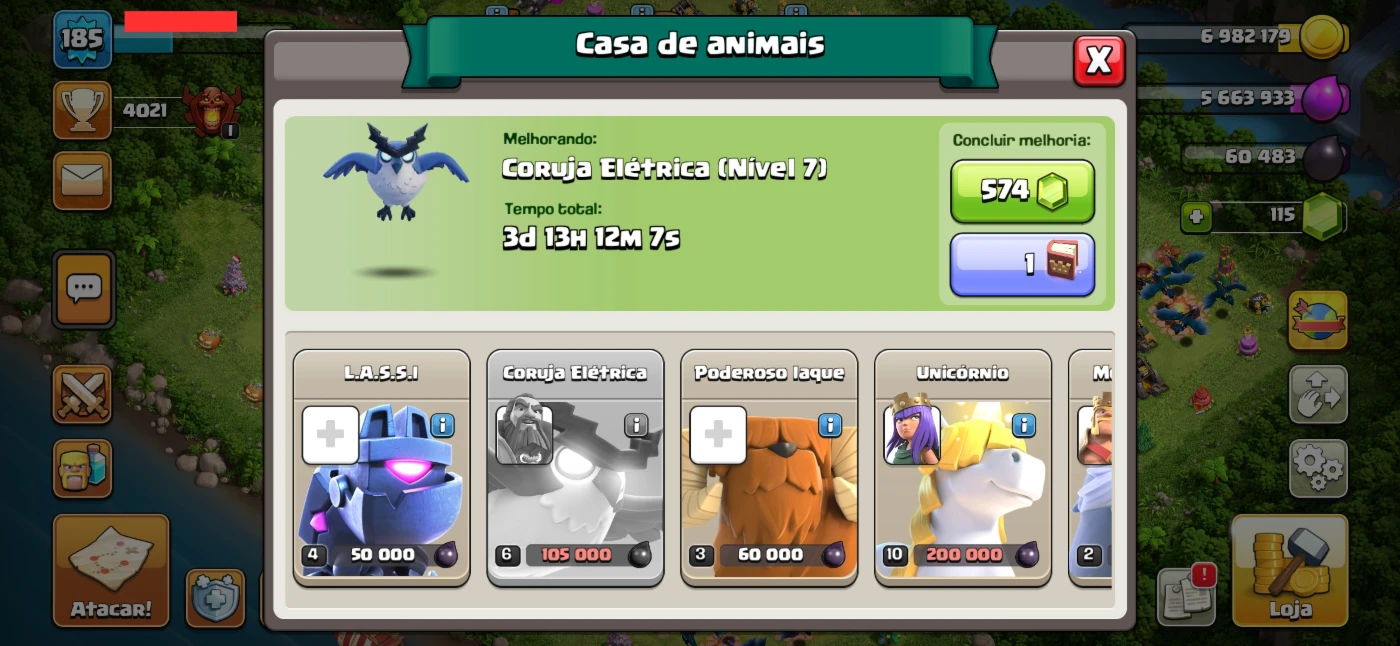Upgrade Unicórnio for 200 000 dark elixir

click(x=963, y=555)
